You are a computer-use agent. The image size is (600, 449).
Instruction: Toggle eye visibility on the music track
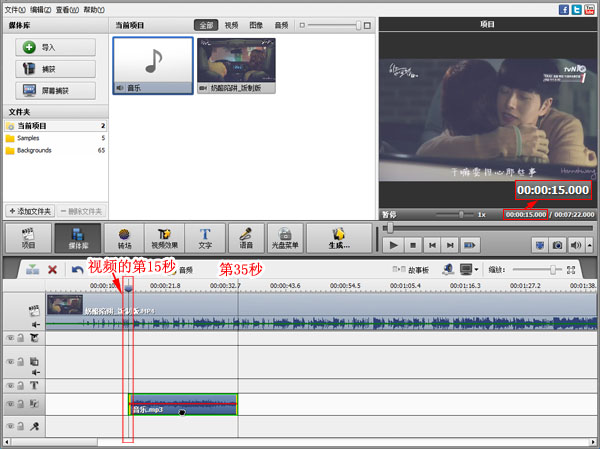pos(10,404)
